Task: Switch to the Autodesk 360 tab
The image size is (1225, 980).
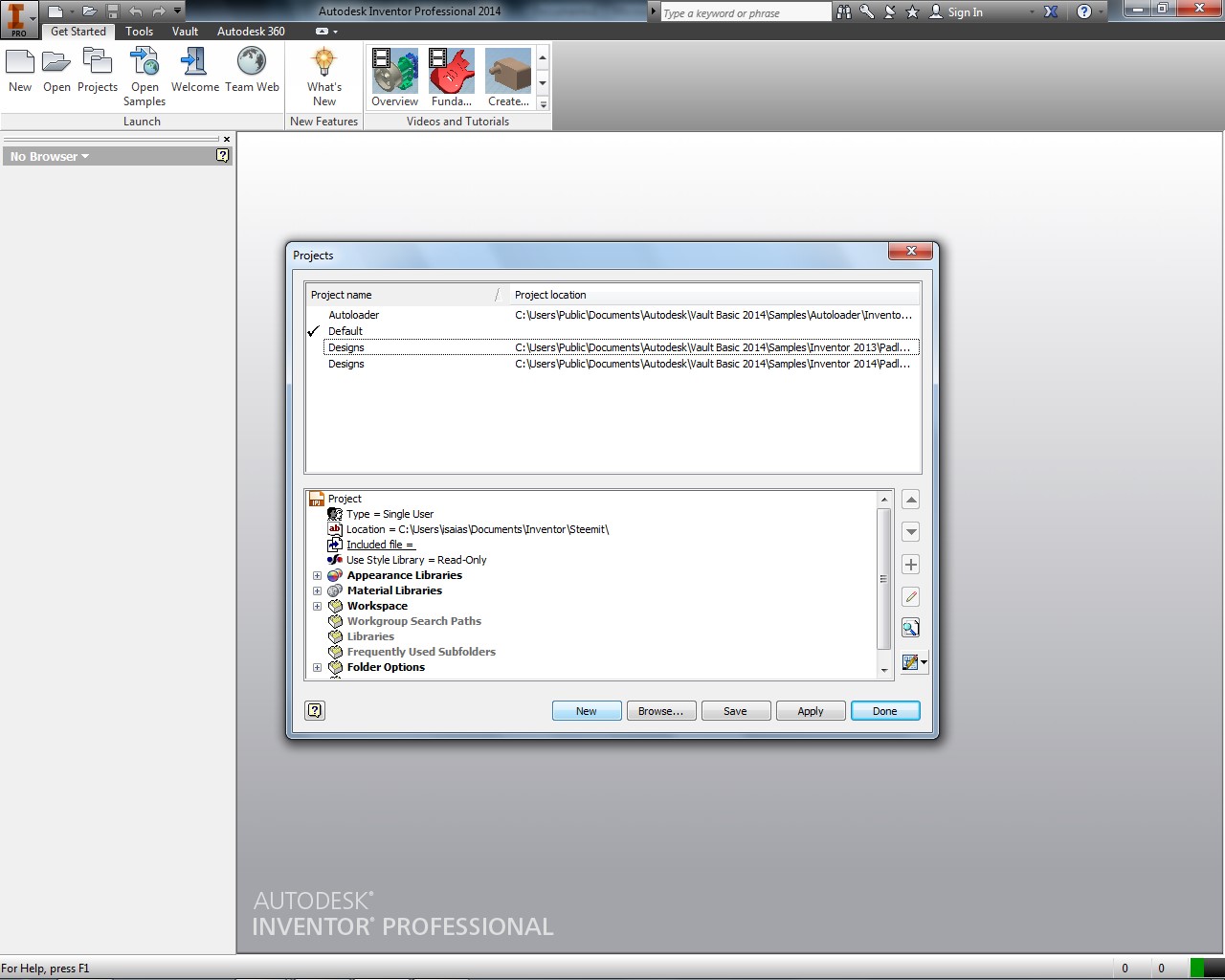Action: (x=251, y=31)
